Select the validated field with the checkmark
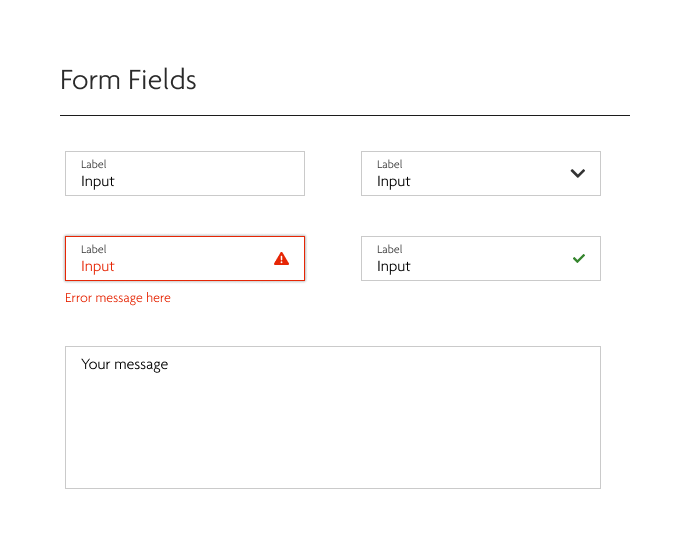The height and width of the screenshot is (549, 690). click(470, 259)
